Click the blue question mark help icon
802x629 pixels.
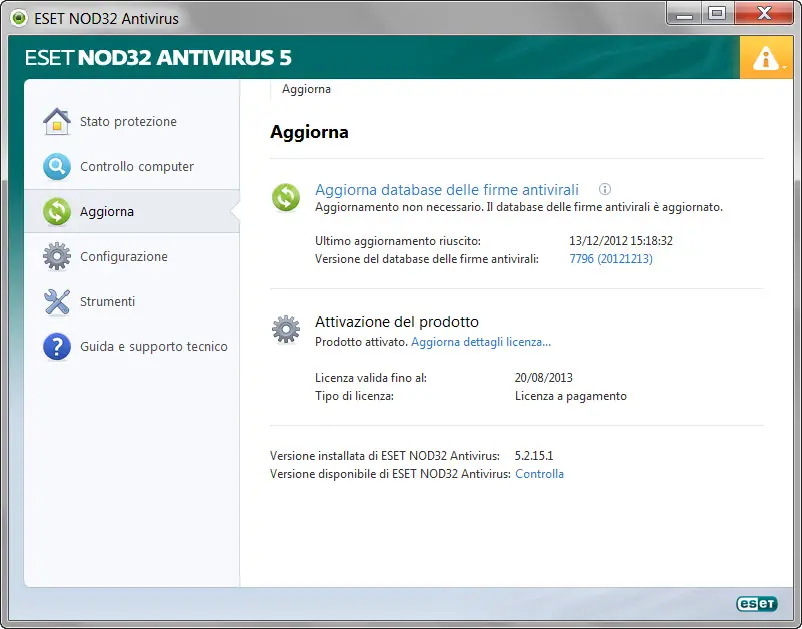tap(57, 346)
